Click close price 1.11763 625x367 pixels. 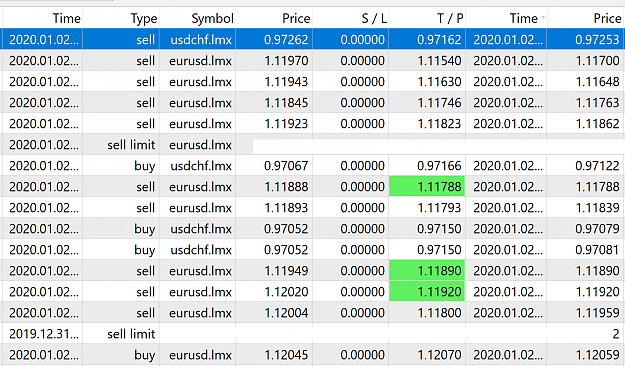pos(597,103)
